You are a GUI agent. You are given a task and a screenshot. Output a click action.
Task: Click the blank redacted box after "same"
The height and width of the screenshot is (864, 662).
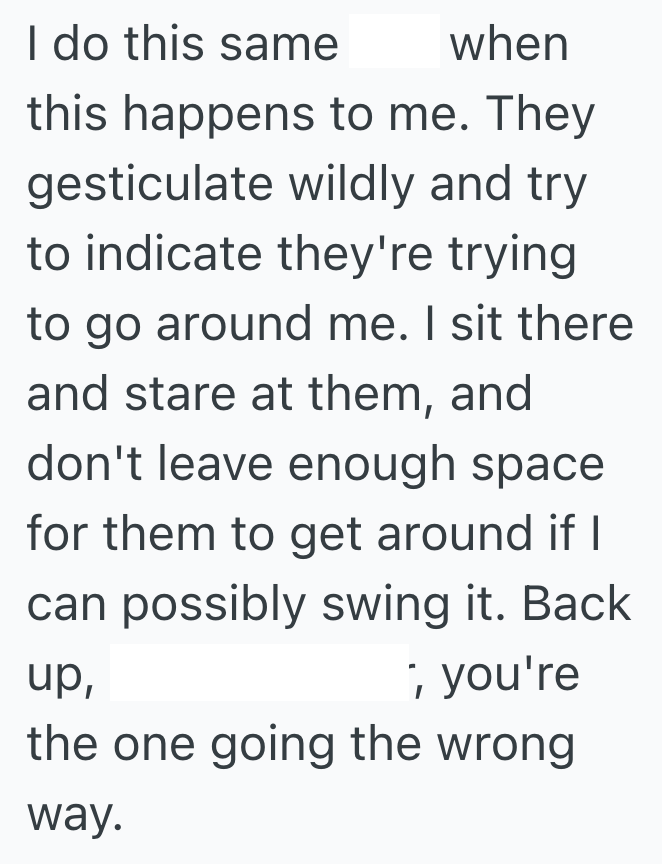(394, 42)
